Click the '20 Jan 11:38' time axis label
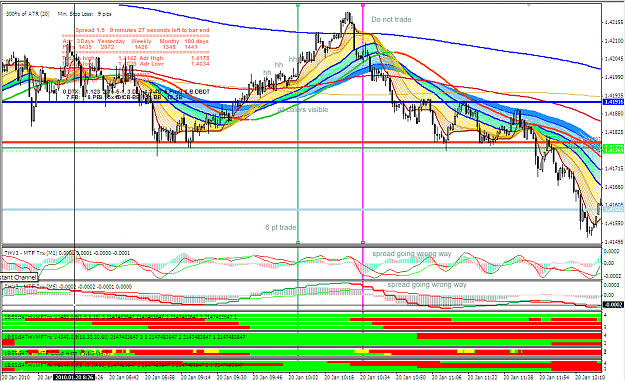This screenshot has width=625, height=381. (519, 377)
